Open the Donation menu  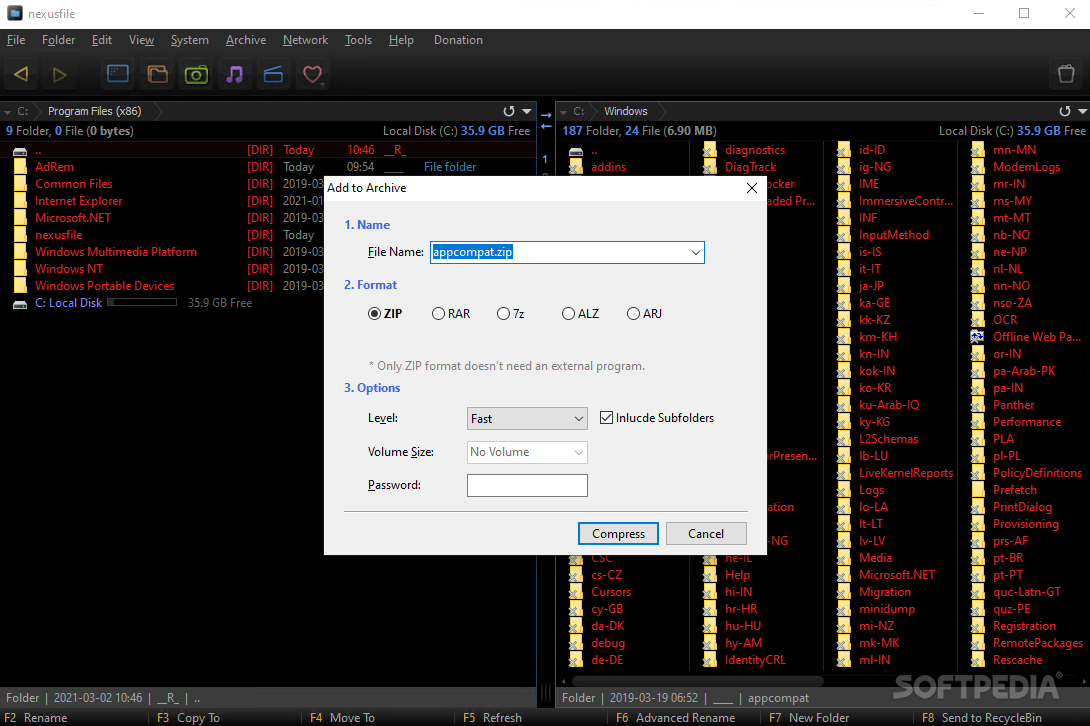(x=458, y=40)
